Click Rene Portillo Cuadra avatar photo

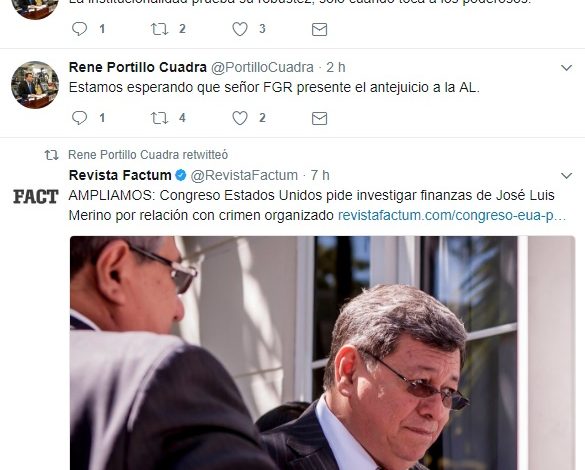35,85
